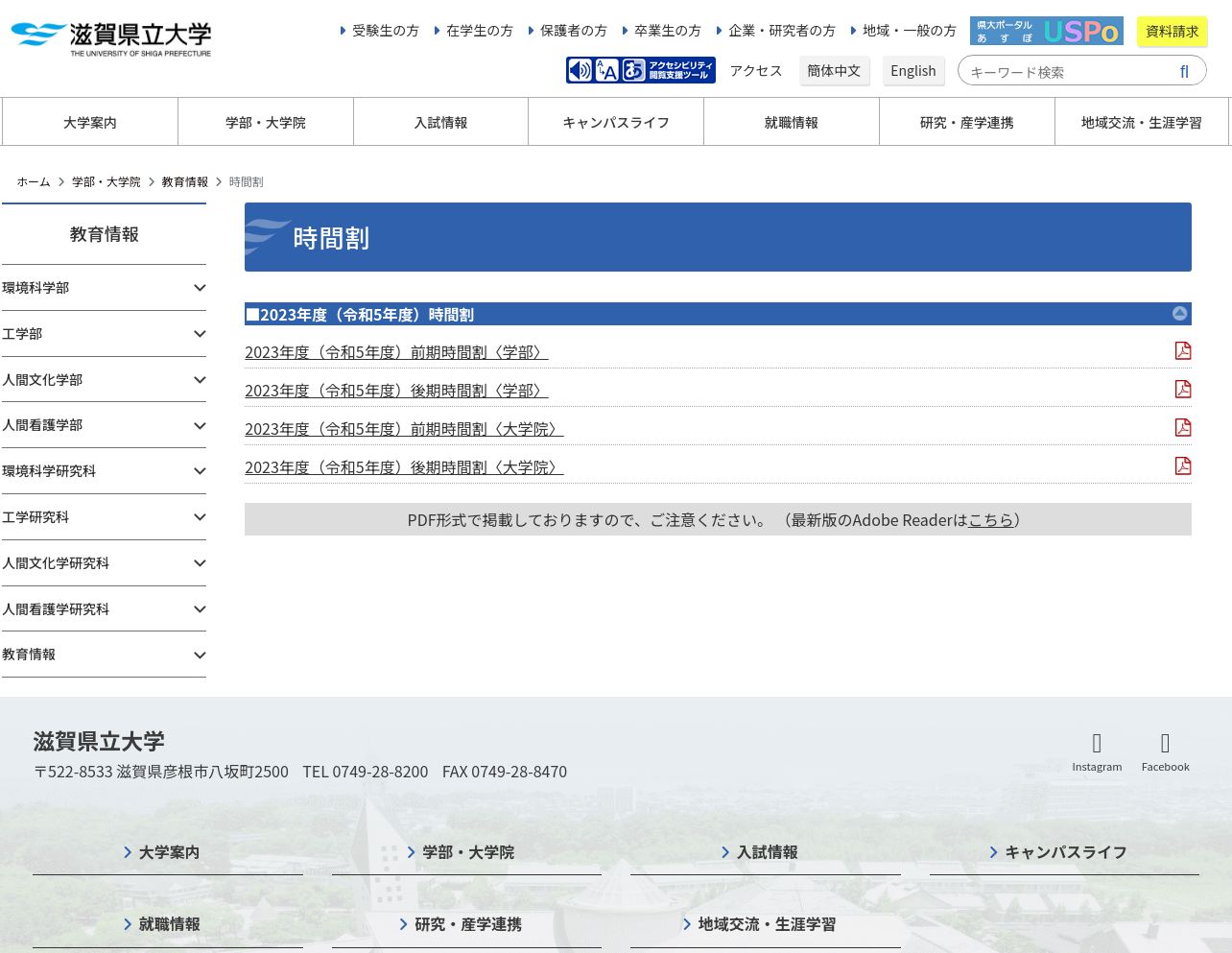Switch language to 簡体中文

(x=834, y=71)
